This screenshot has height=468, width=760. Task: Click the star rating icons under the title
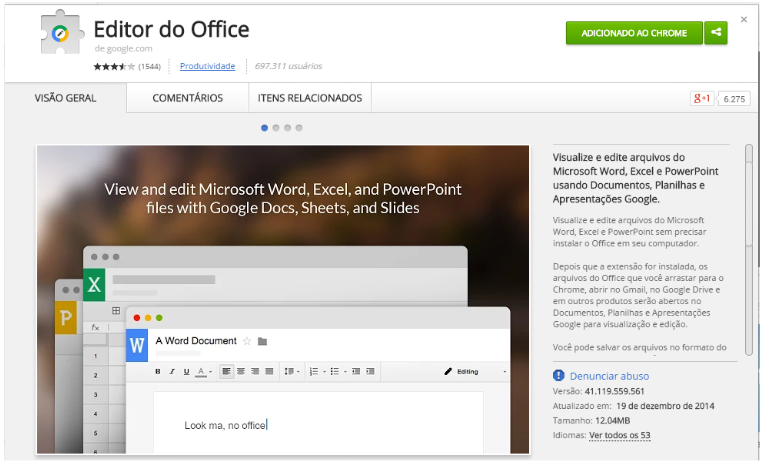114,66
